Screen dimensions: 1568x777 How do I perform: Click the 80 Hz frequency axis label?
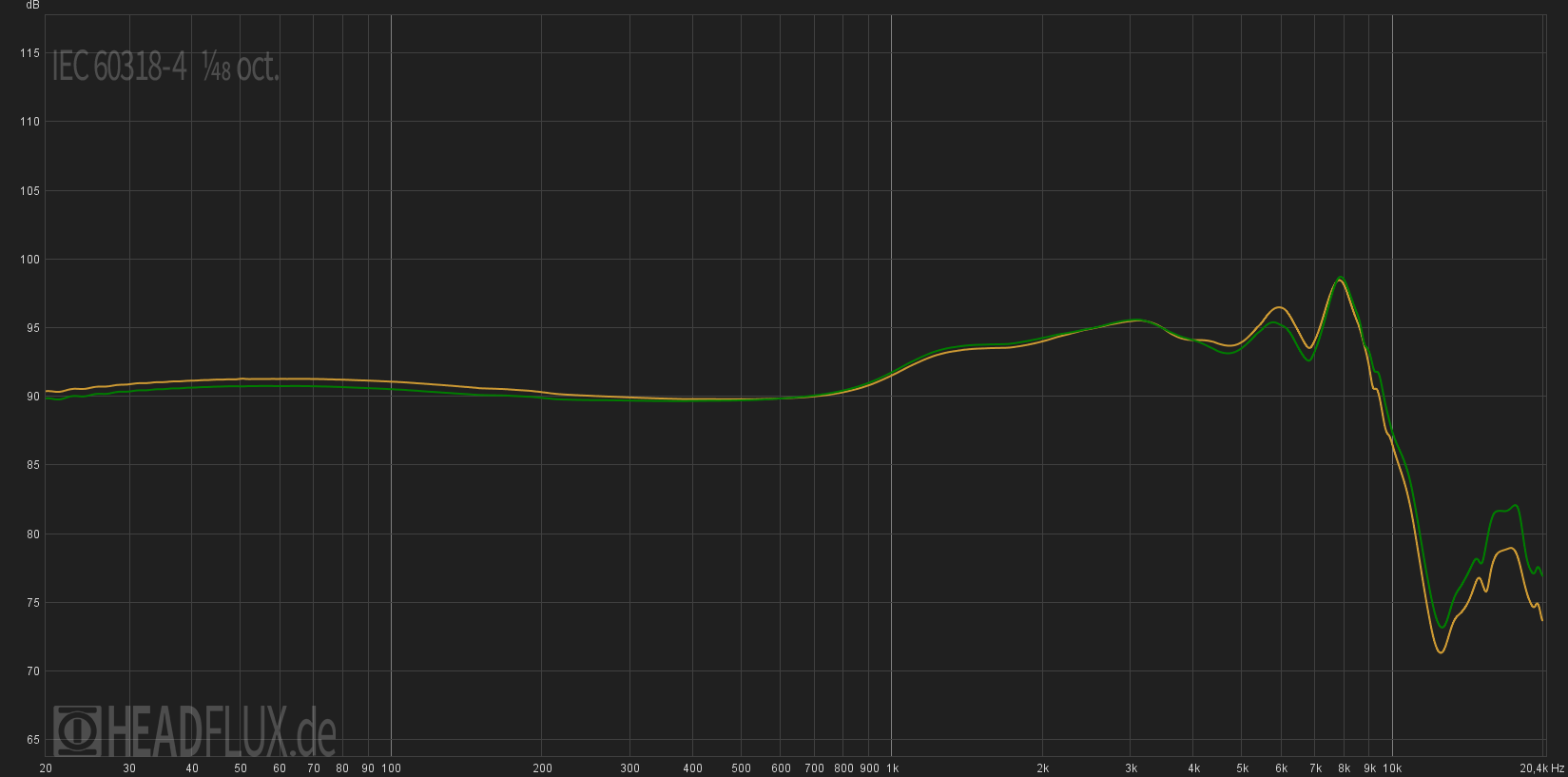[342, 768]
